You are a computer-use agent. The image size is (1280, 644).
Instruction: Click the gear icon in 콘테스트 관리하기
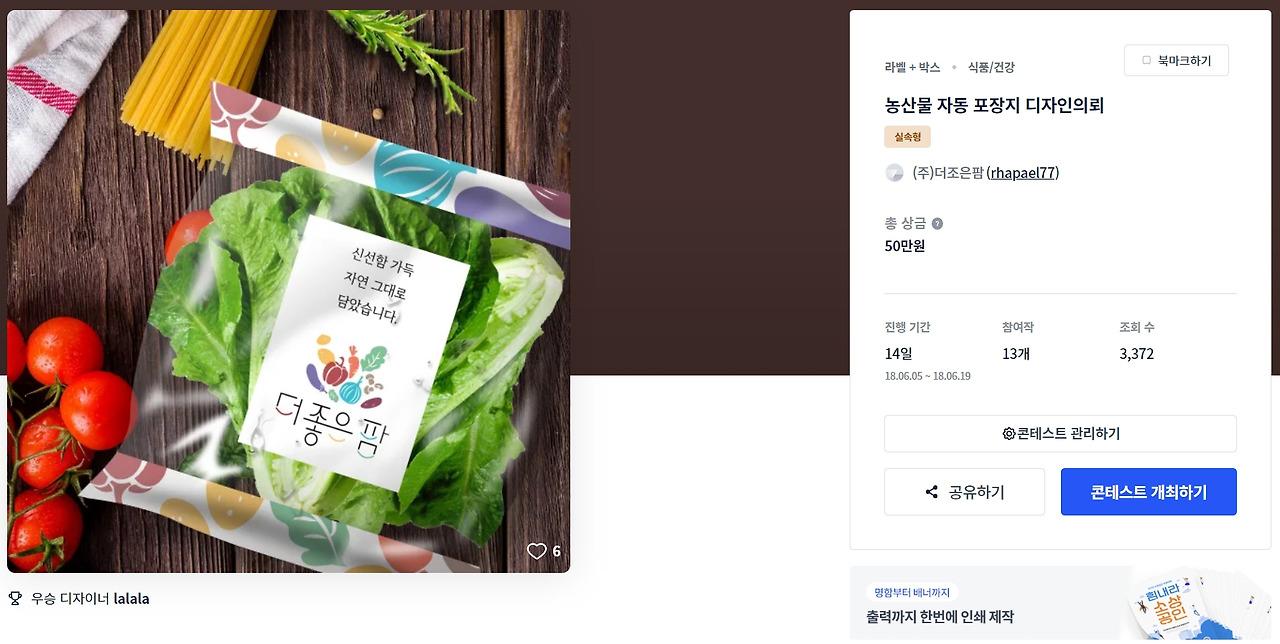pyautogui.click(x=1009, y=434)
